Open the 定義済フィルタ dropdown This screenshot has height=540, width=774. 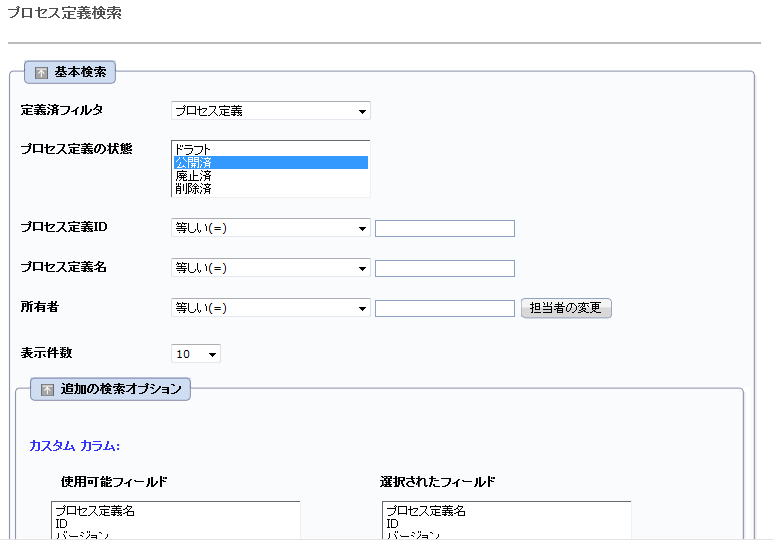[x=271, y=111]
